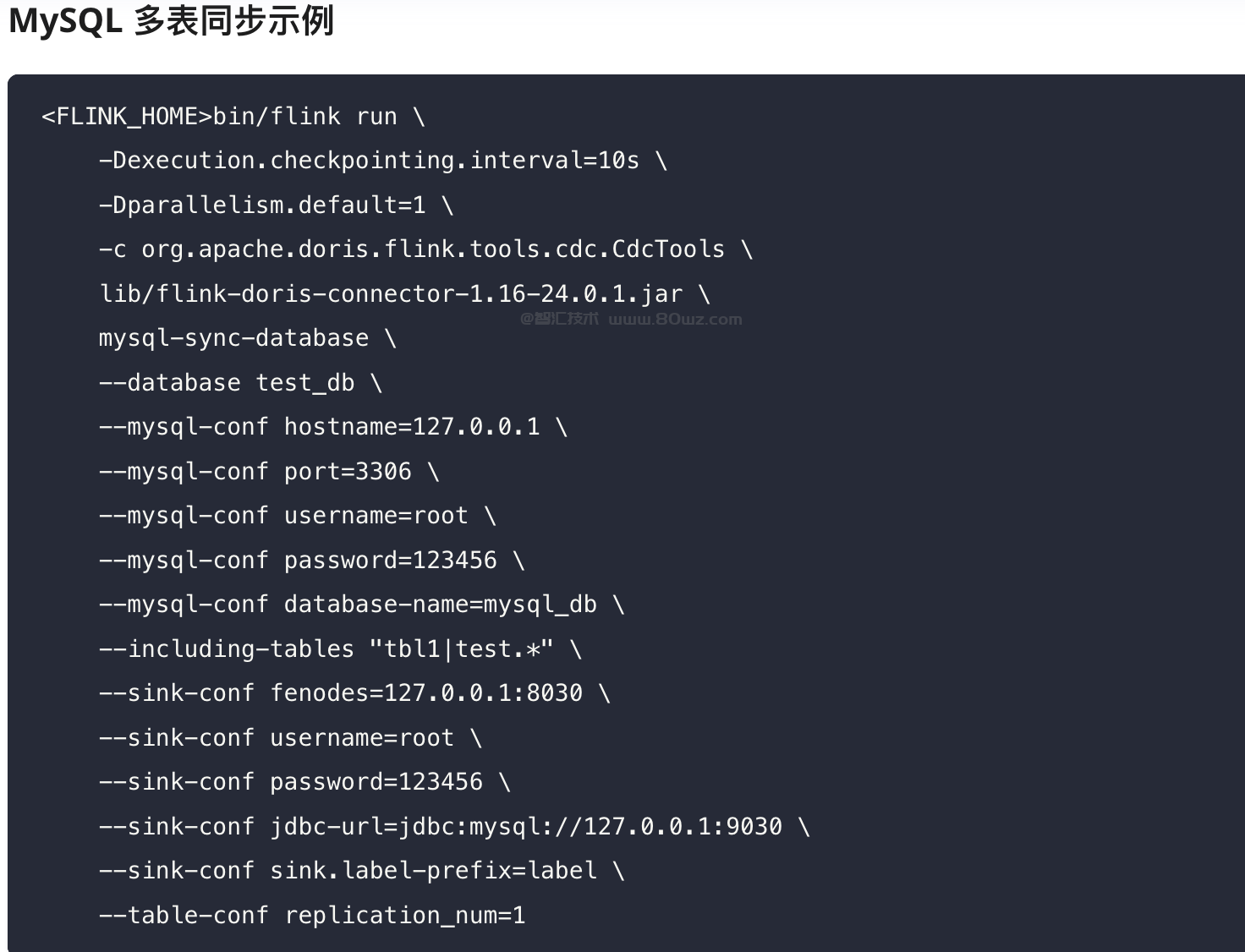
Task: Click the database-name=mysql_db parameter
Action: pyautogui.click(x=440, y=604)
